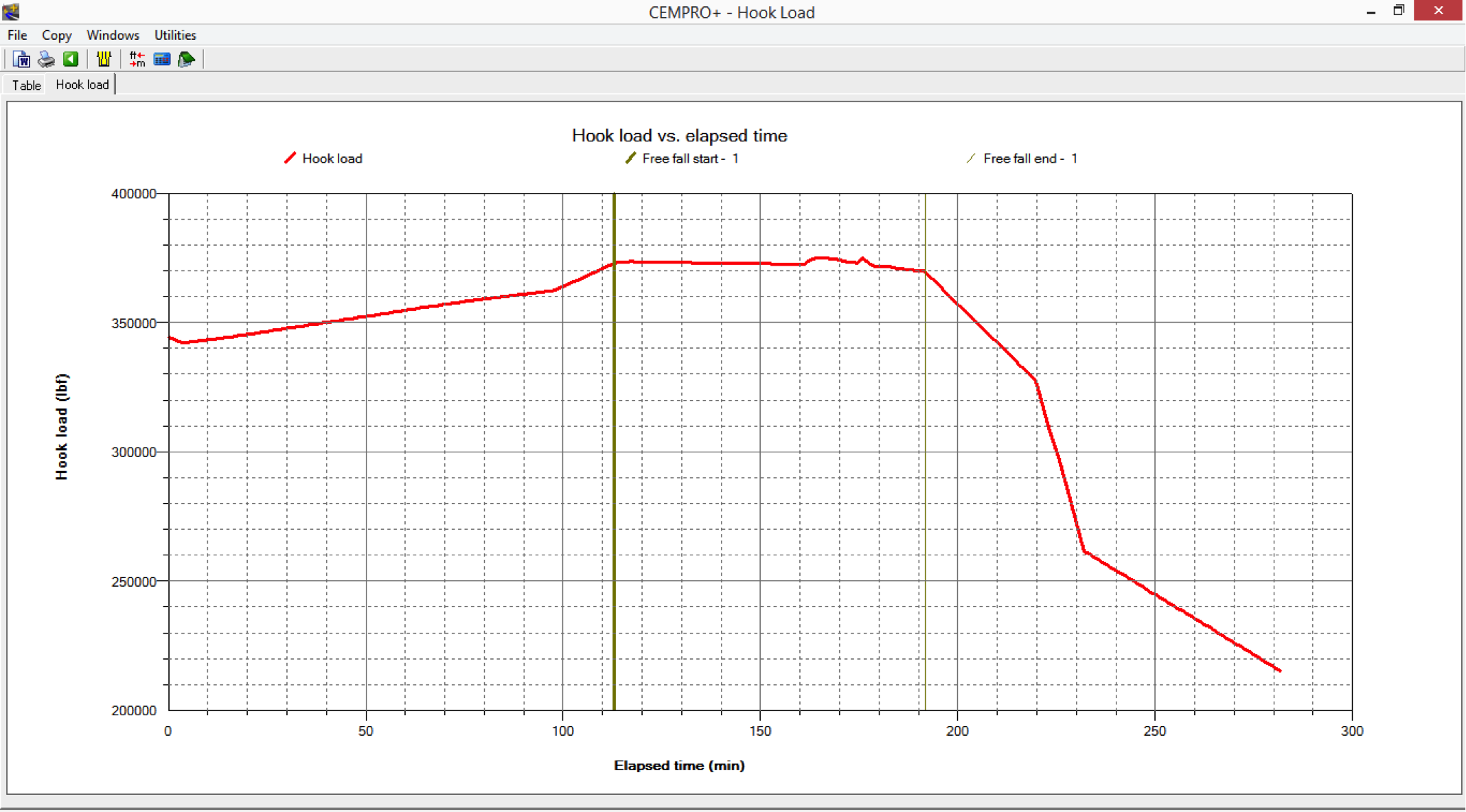Click the green exit door icon

186,60
